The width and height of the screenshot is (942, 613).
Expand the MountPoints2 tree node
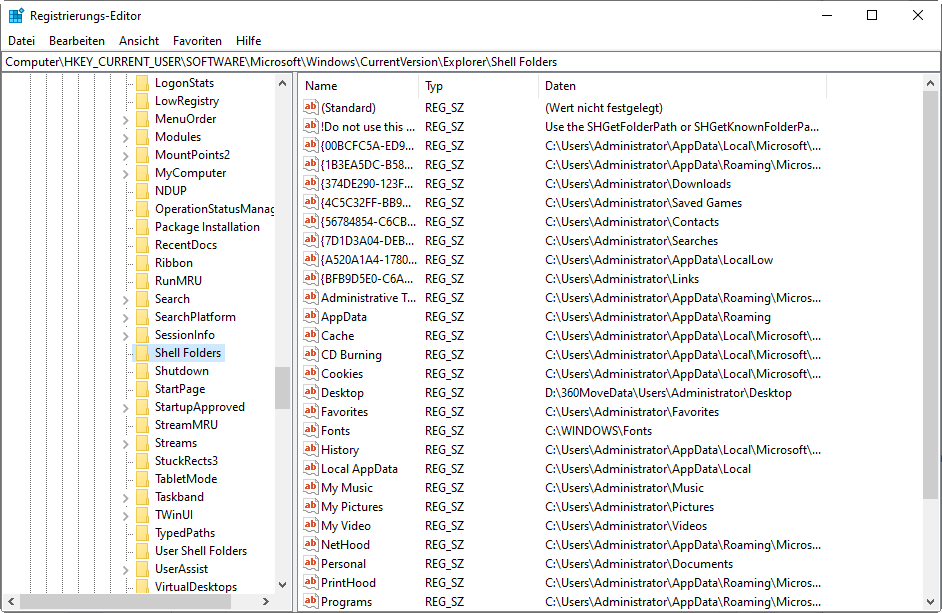tap(126, 156)
